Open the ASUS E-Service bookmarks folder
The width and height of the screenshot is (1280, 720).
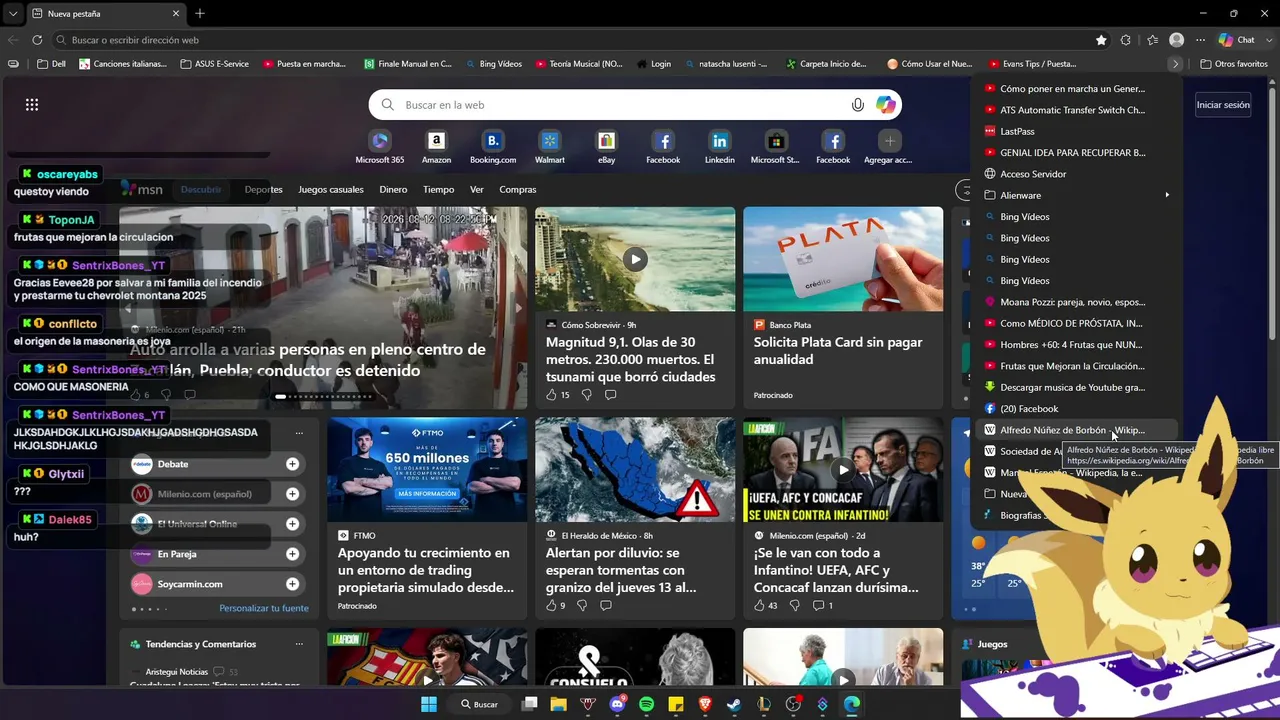tap(214, 64)
